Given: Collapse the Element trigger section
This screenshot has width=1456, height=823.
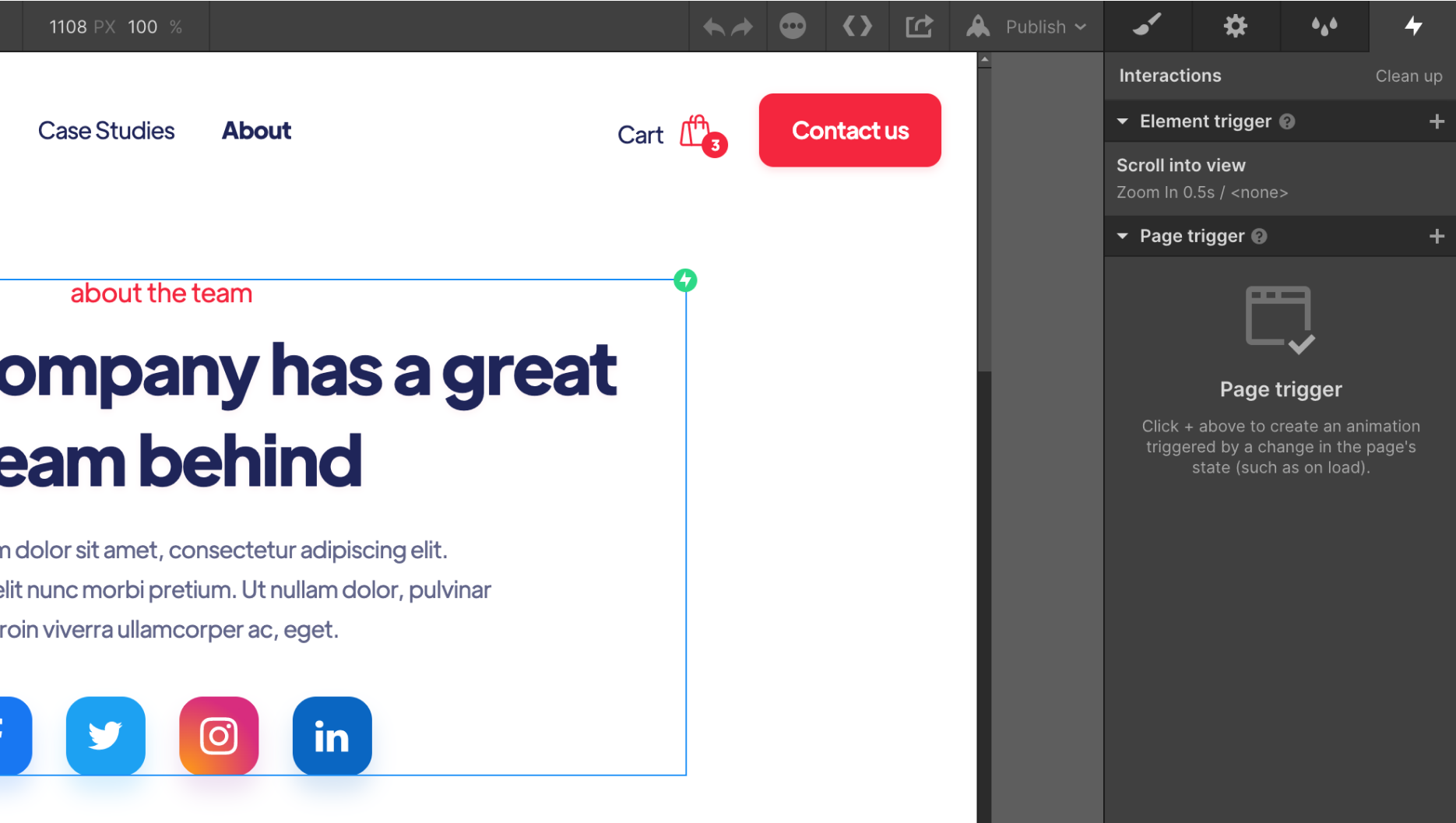Looking at the screenshot, I should point(1122,121).
